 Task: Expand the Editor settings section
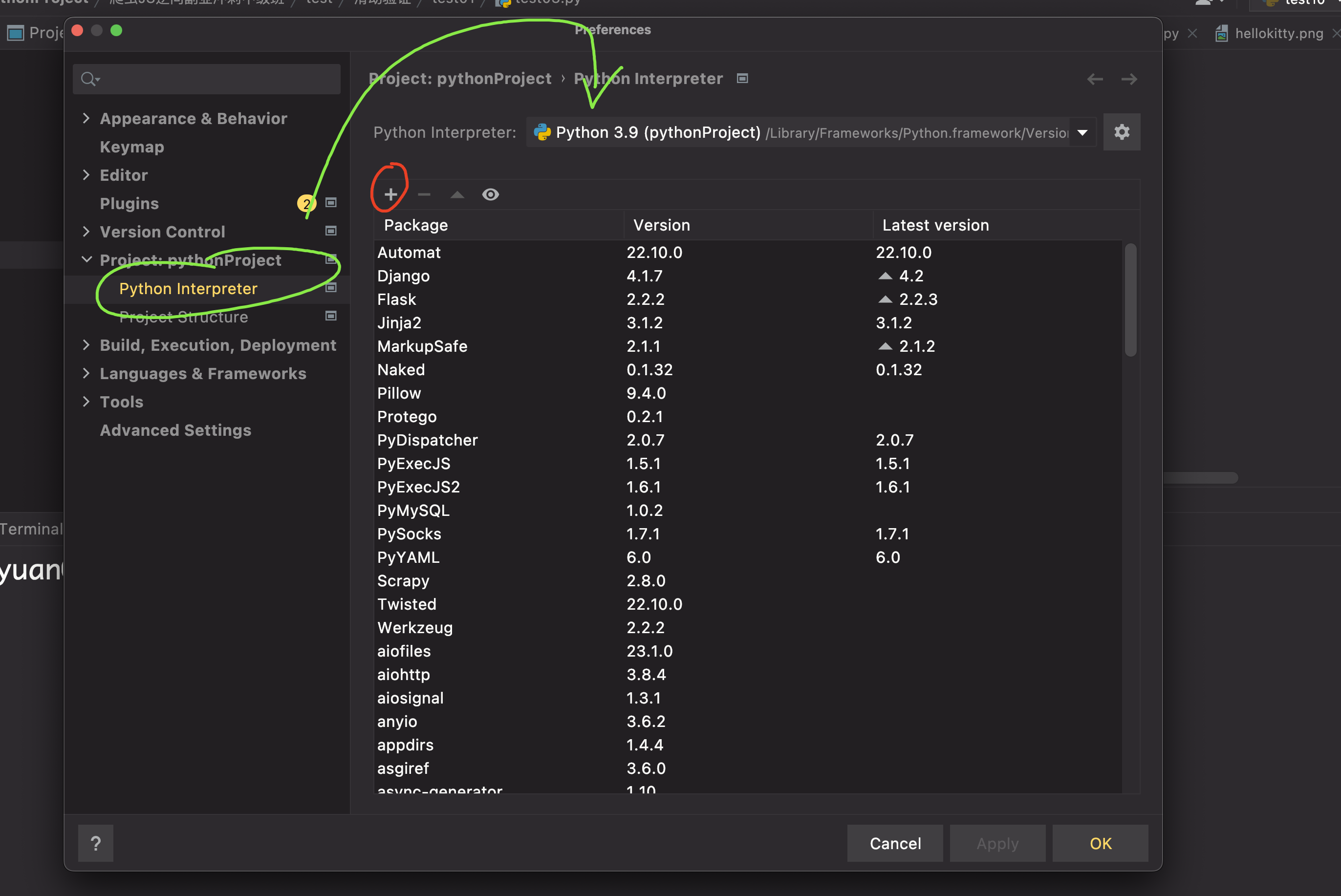click(x=87, y=175)
